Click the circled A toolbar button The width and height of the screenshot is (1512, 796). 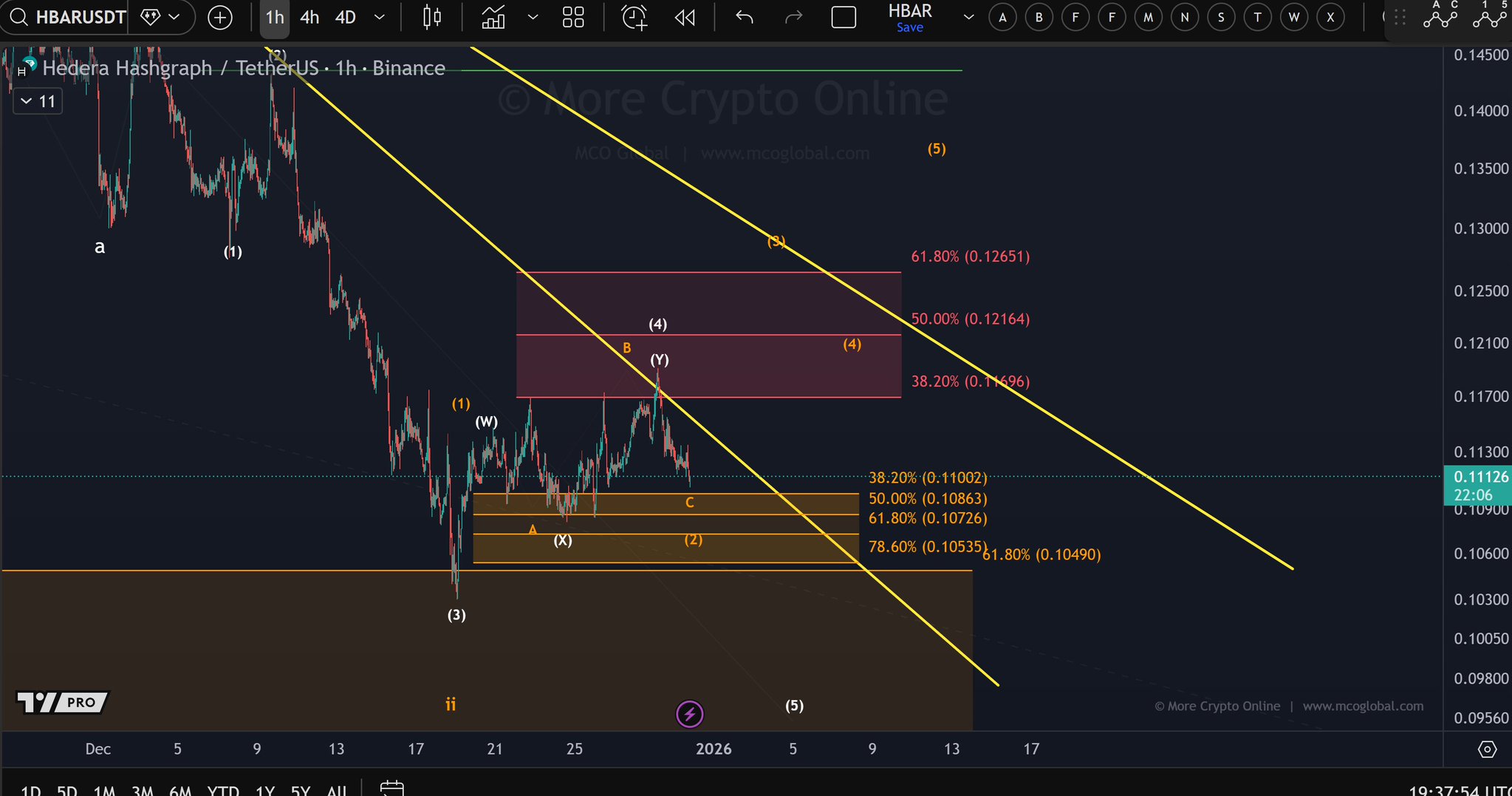(1002, 18)
